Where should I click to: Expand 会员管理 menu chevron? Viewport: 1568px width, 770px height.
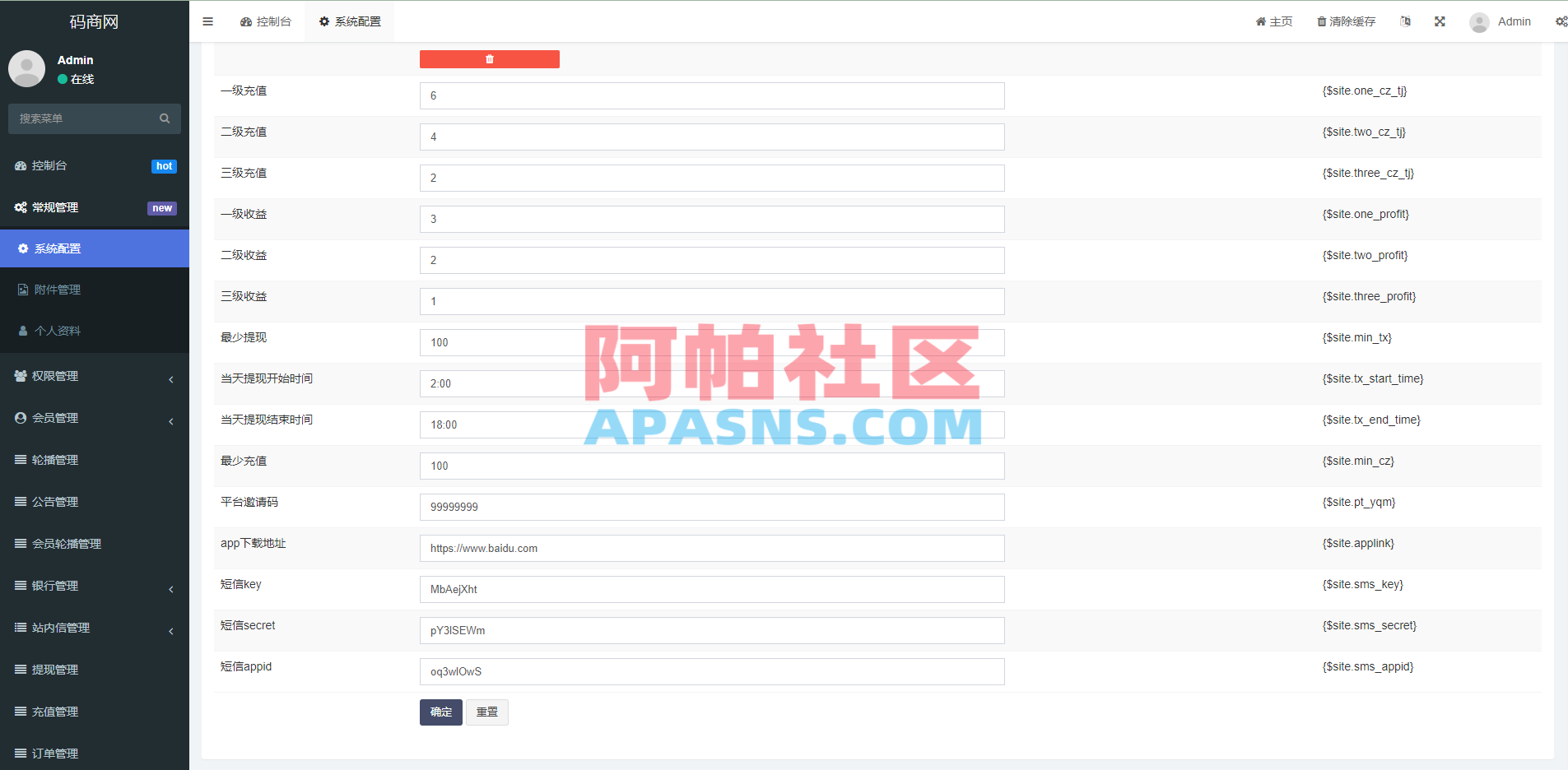[x=171, y=421]
